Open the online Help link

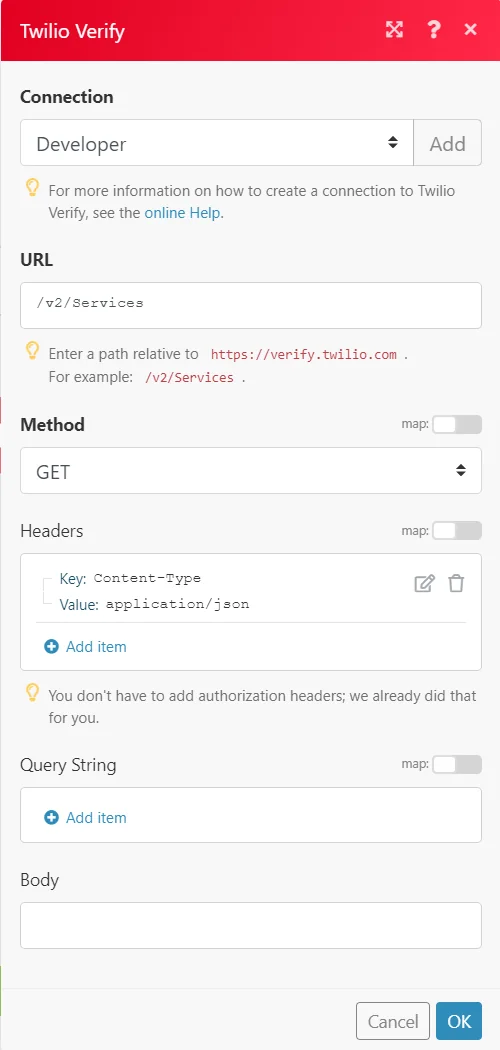(x=183, y=214)
